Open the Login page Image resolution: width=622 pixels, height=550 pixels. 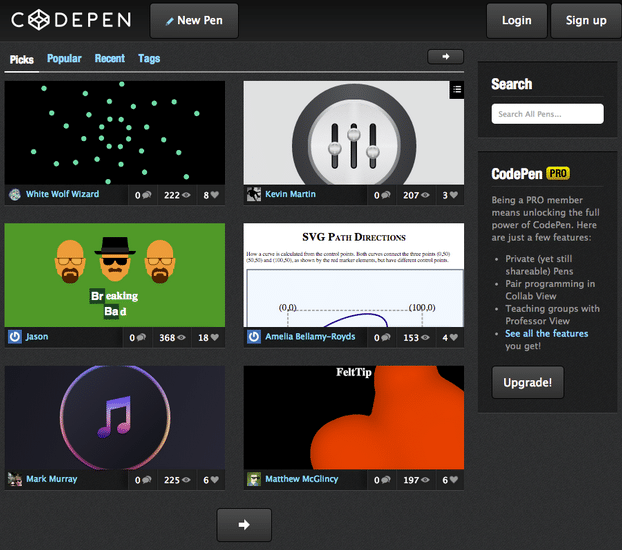click(516, 21)
